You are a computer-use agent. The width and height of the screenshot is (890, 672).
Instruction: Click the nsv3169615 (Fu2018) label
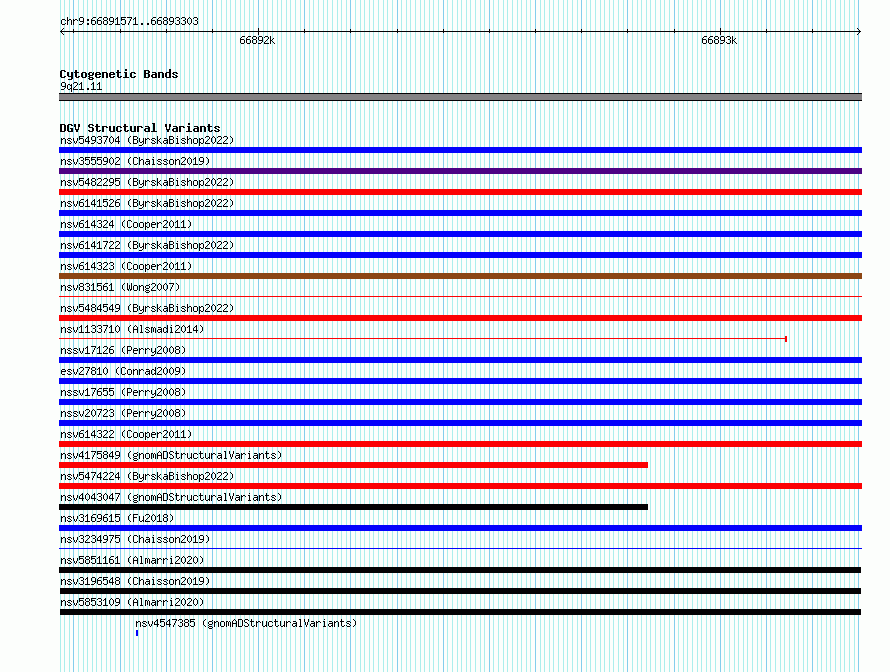click(117, 518)
